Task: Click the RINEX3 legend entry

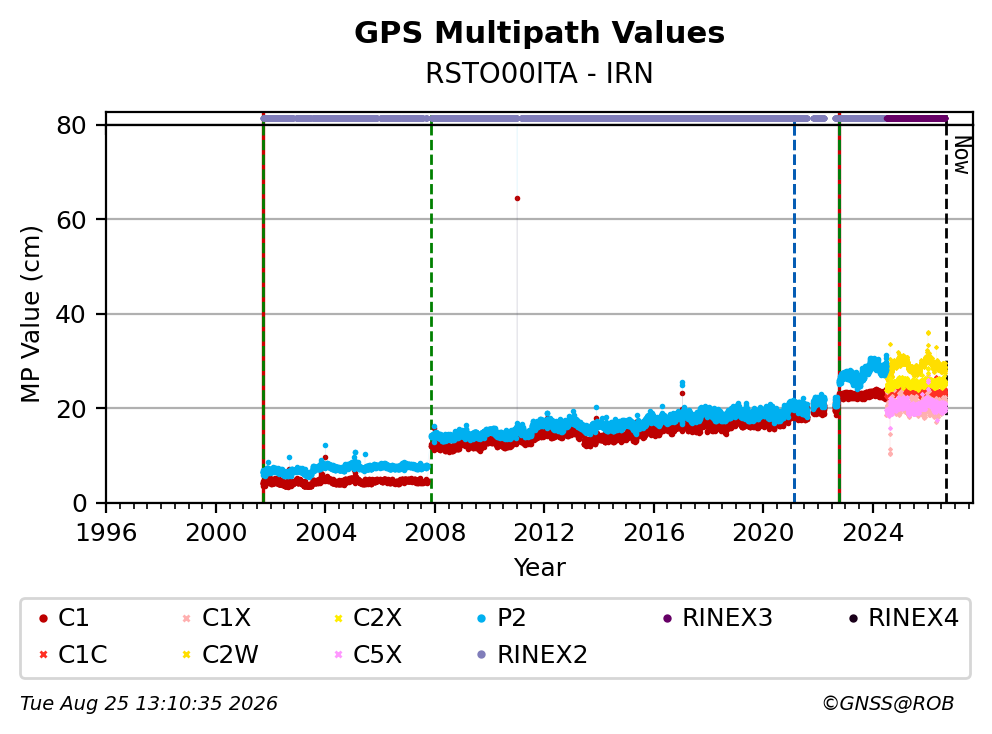Action: point(717,618)
